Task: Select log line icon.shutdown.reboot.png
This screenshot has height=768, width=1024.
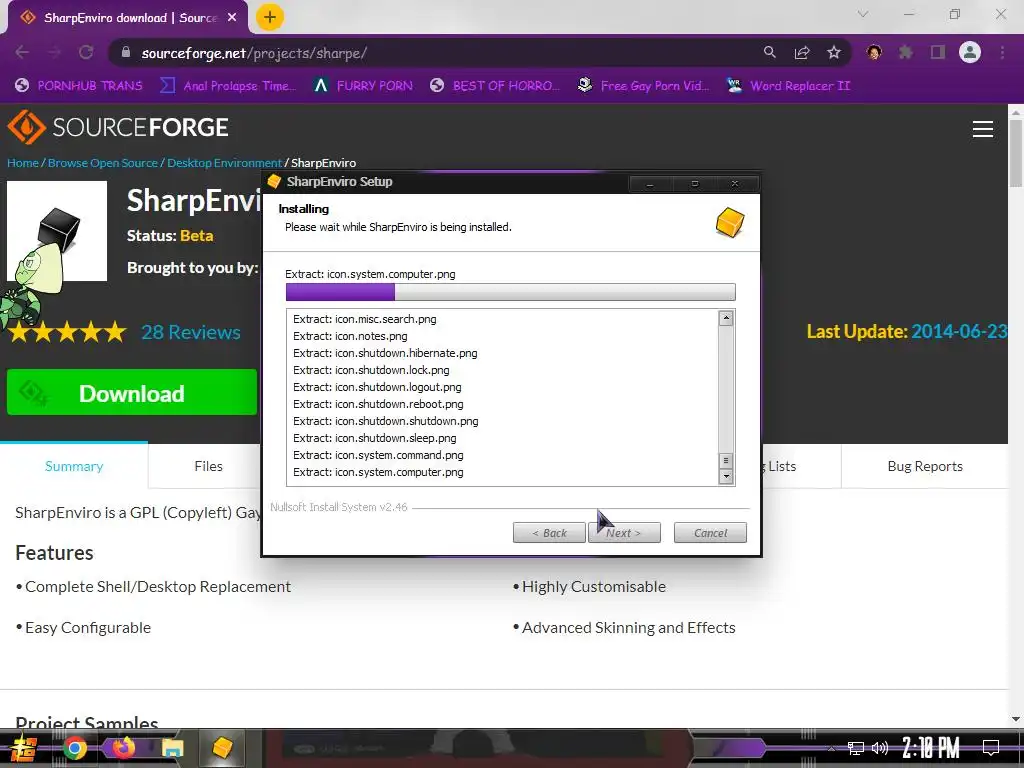Action: 378,404
